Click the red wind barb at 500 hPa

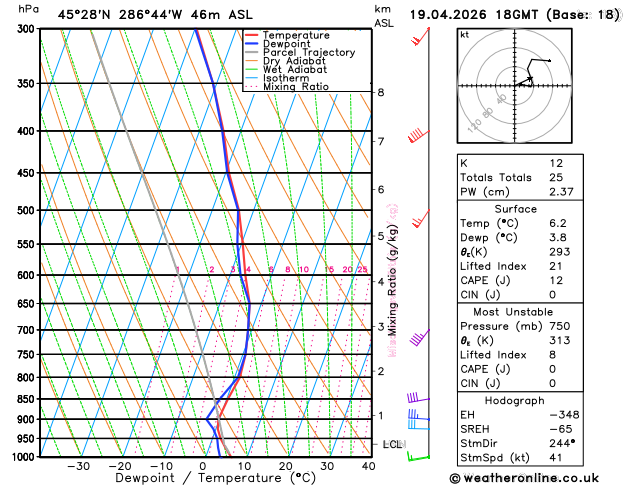(421, 218)
